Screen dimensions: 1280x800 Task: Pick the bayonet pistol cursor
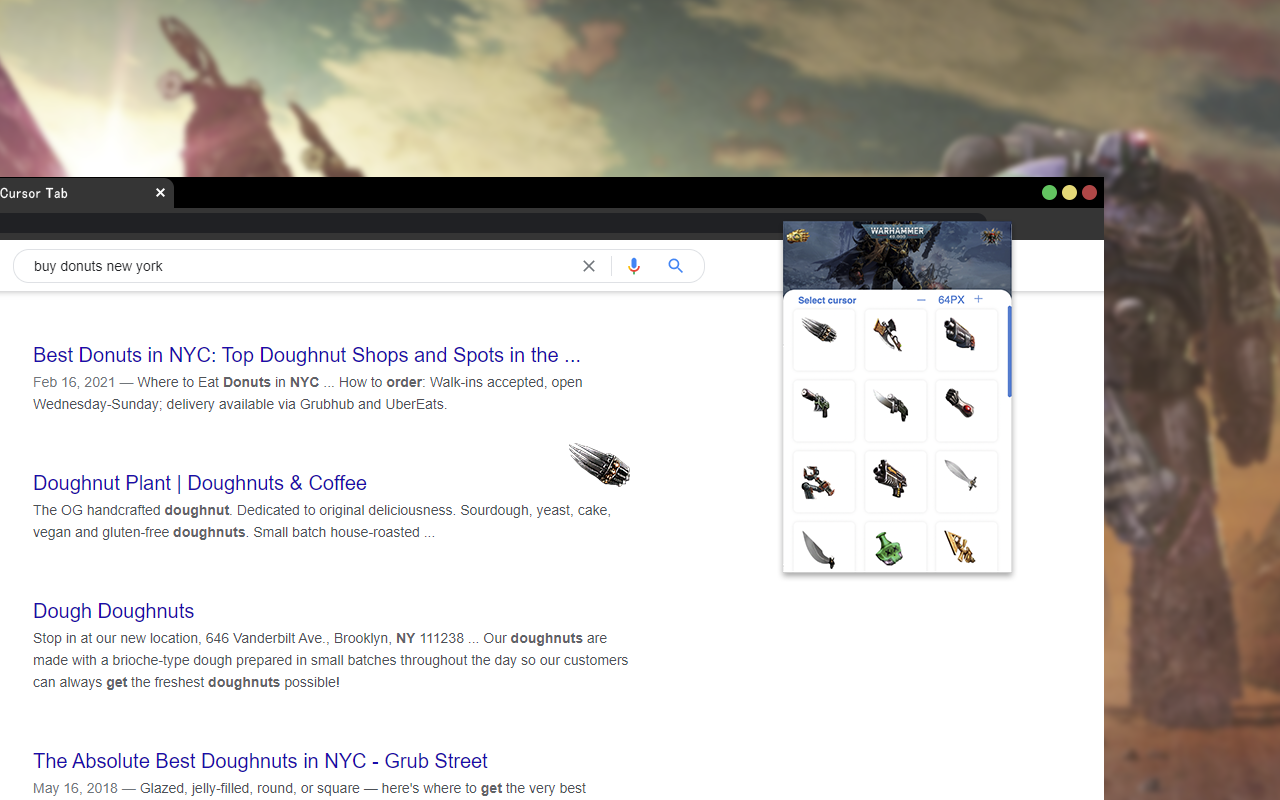[x=895, y=410]
